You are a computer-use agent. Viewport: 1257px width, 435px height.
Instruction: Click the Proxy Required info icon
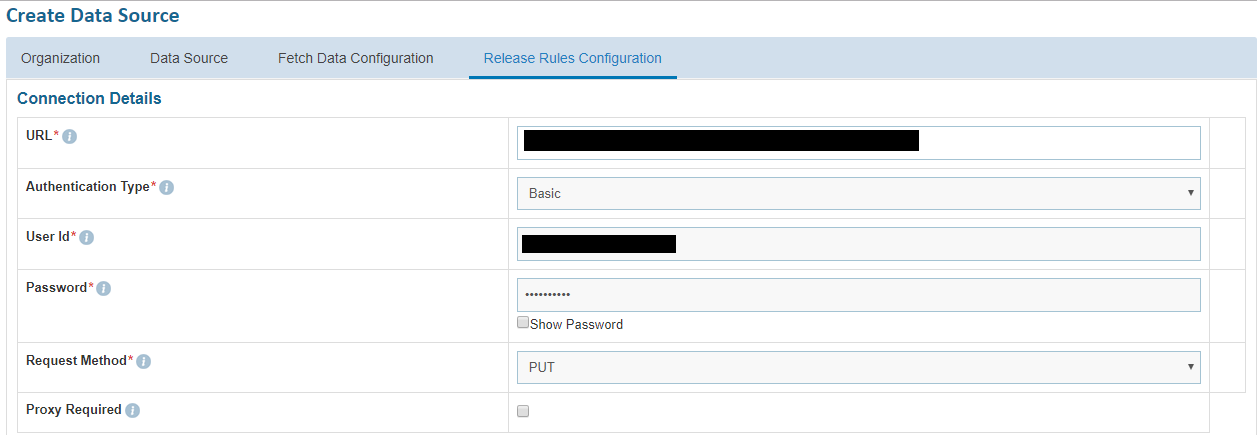coord(133,411)
